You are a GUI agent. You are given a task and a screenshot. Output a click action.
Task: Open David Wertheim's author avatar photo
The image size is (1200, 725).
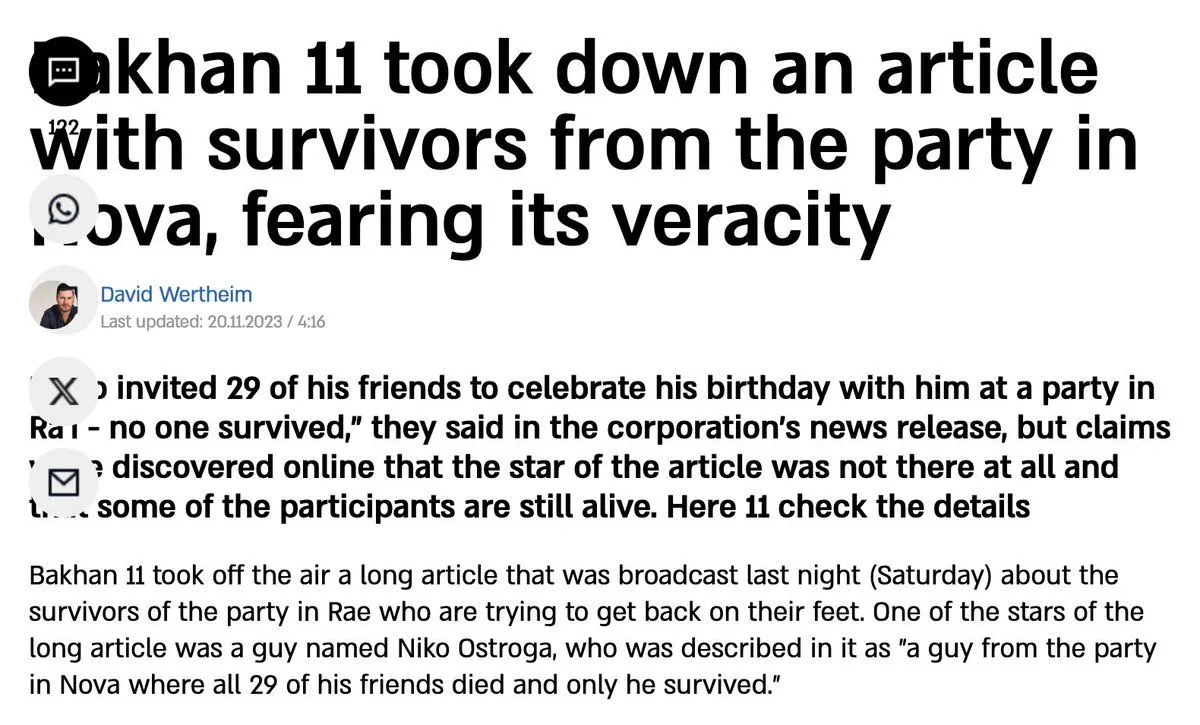tap(53, 304)
